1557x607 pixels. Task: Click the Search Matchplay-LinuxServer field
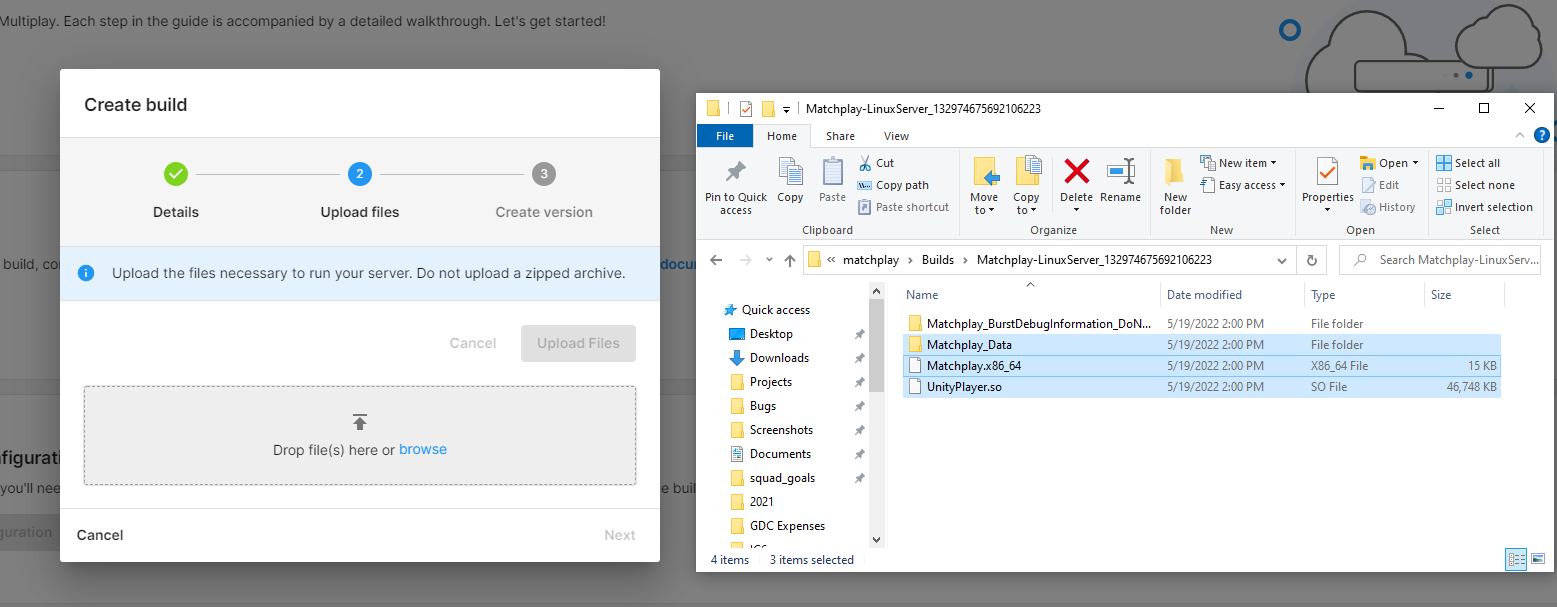click(x=1450, y=260)
